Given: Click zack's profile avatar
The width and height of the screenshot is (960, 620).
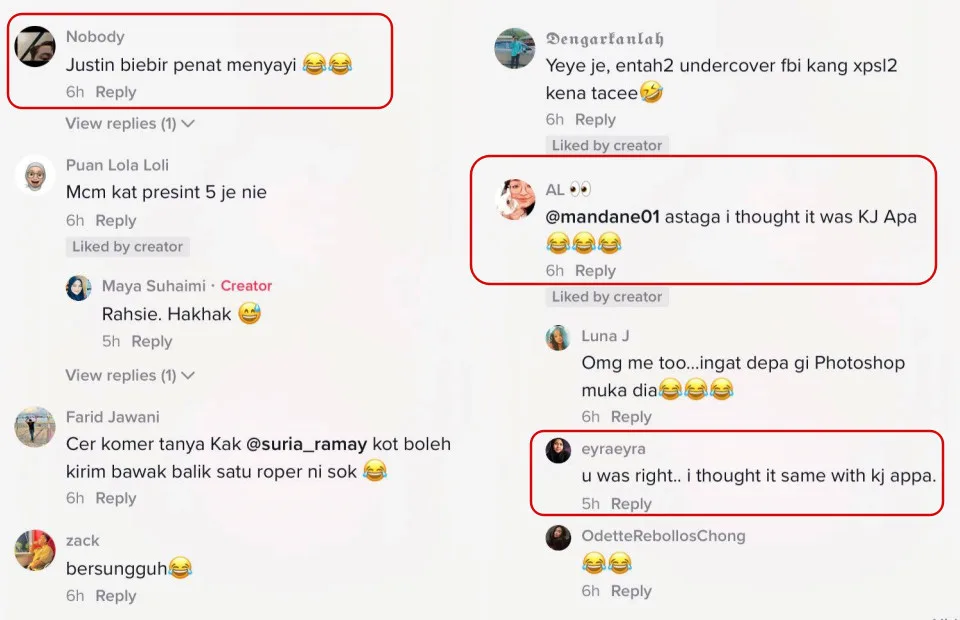Looking at the screenshot, I should point(35,550).
